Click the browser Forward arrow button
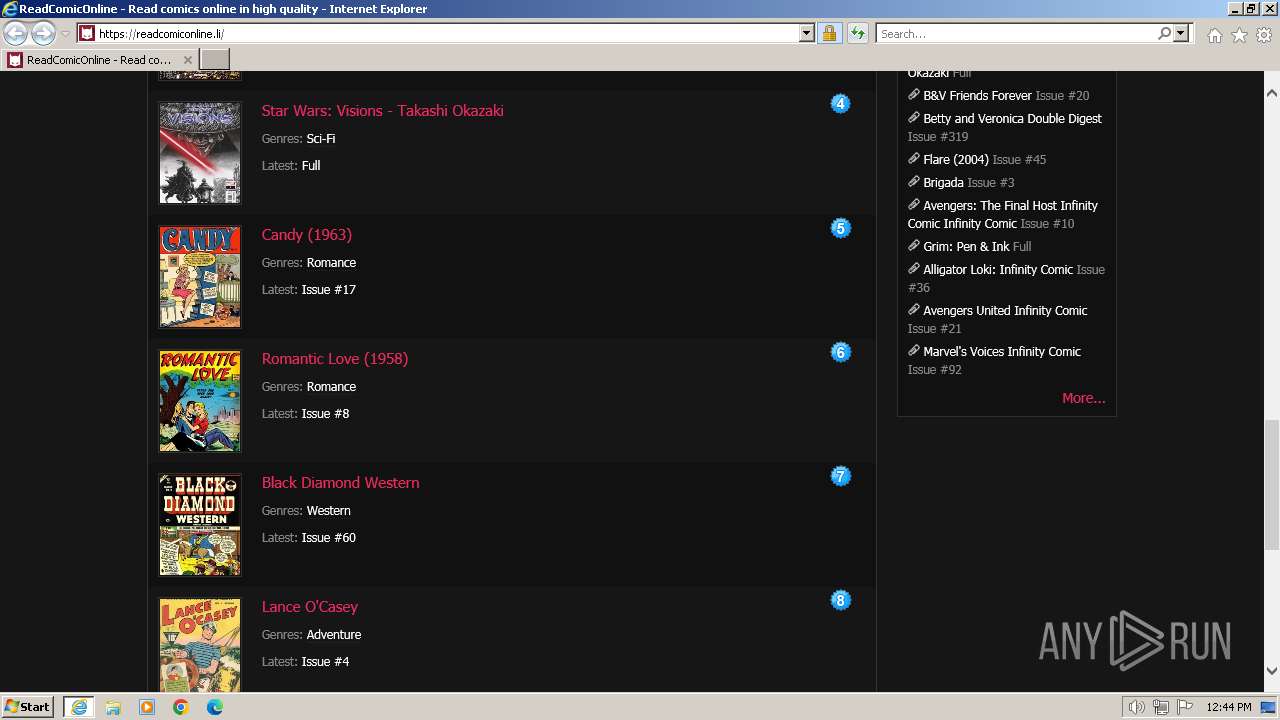 tap(43, 33)
